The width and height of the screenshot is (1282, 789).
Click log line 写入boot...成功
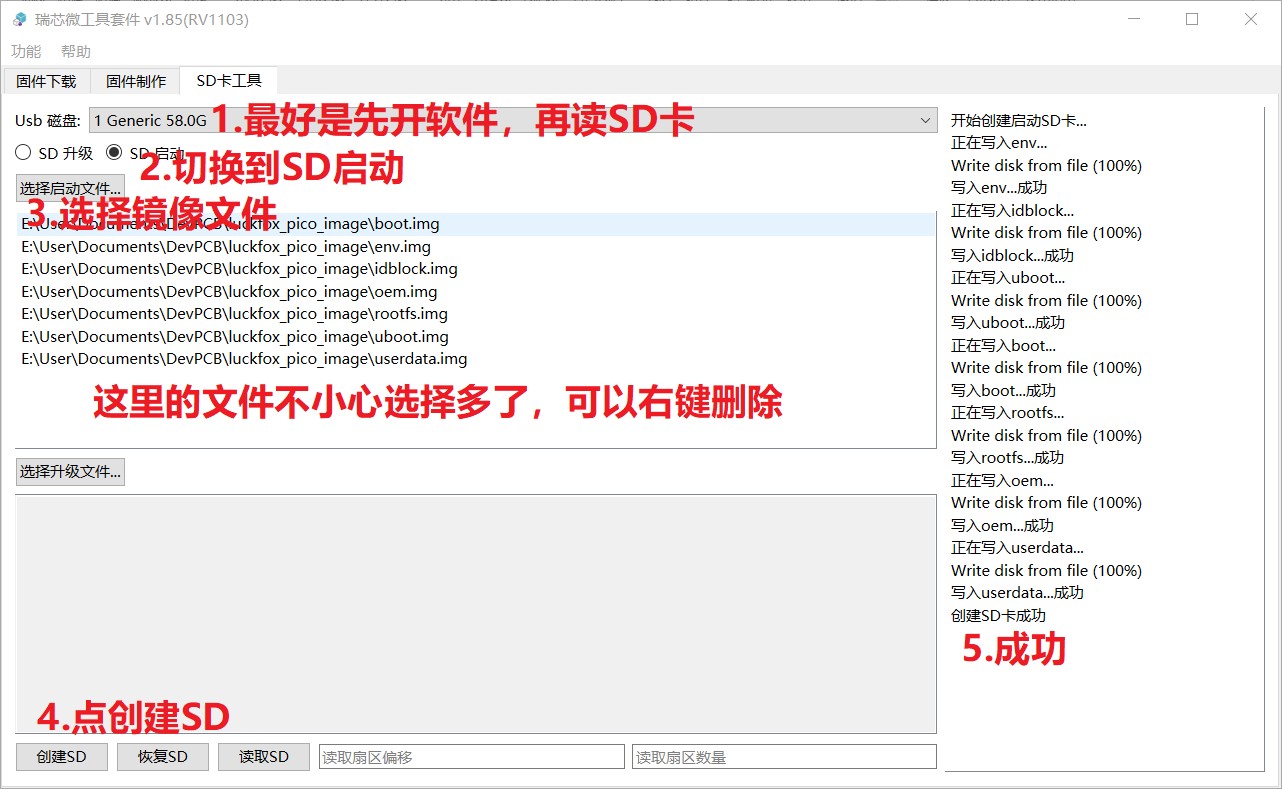tap(1003, 390)
